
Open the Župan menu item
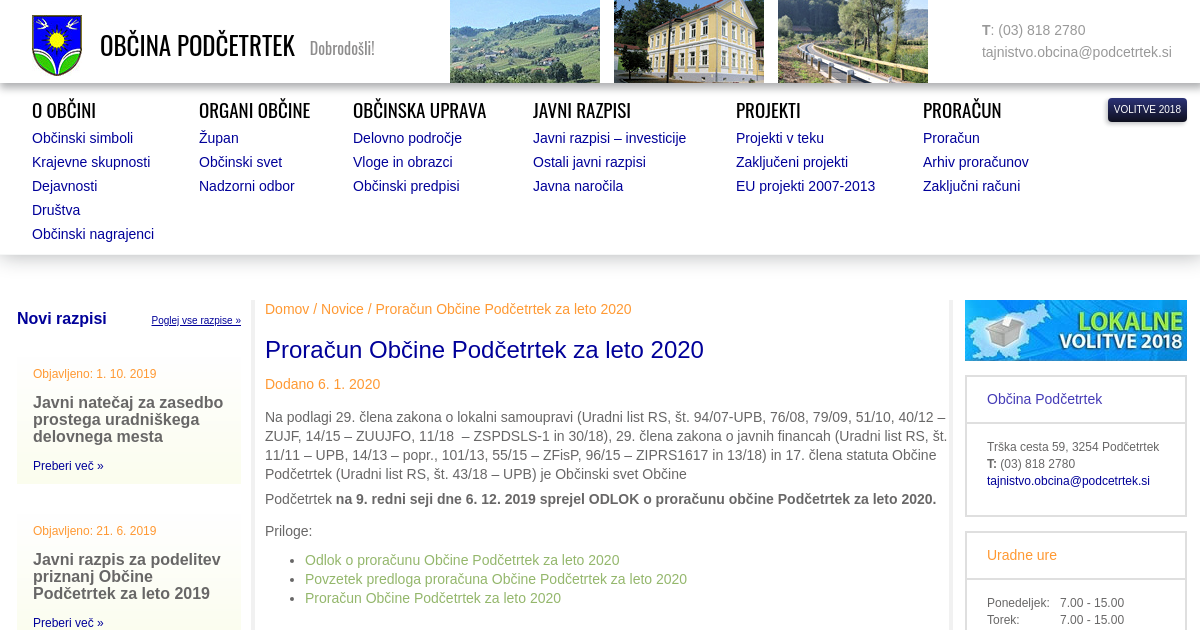click(x=218, y=138)
